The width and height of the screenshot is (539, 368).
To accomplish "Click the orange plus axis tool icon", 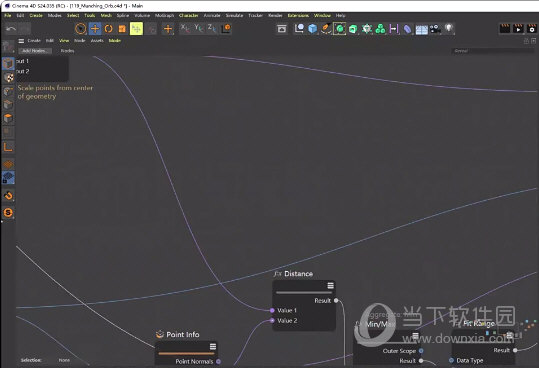I will (168, 29).
